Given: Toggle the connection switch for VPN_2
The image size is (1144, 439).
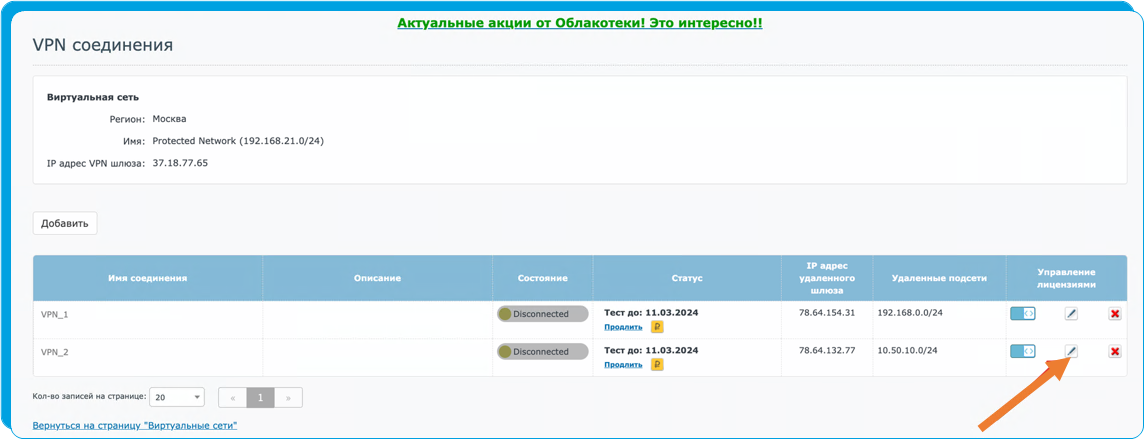Looking at the screenshot, I should click(x=1022, y=351).
